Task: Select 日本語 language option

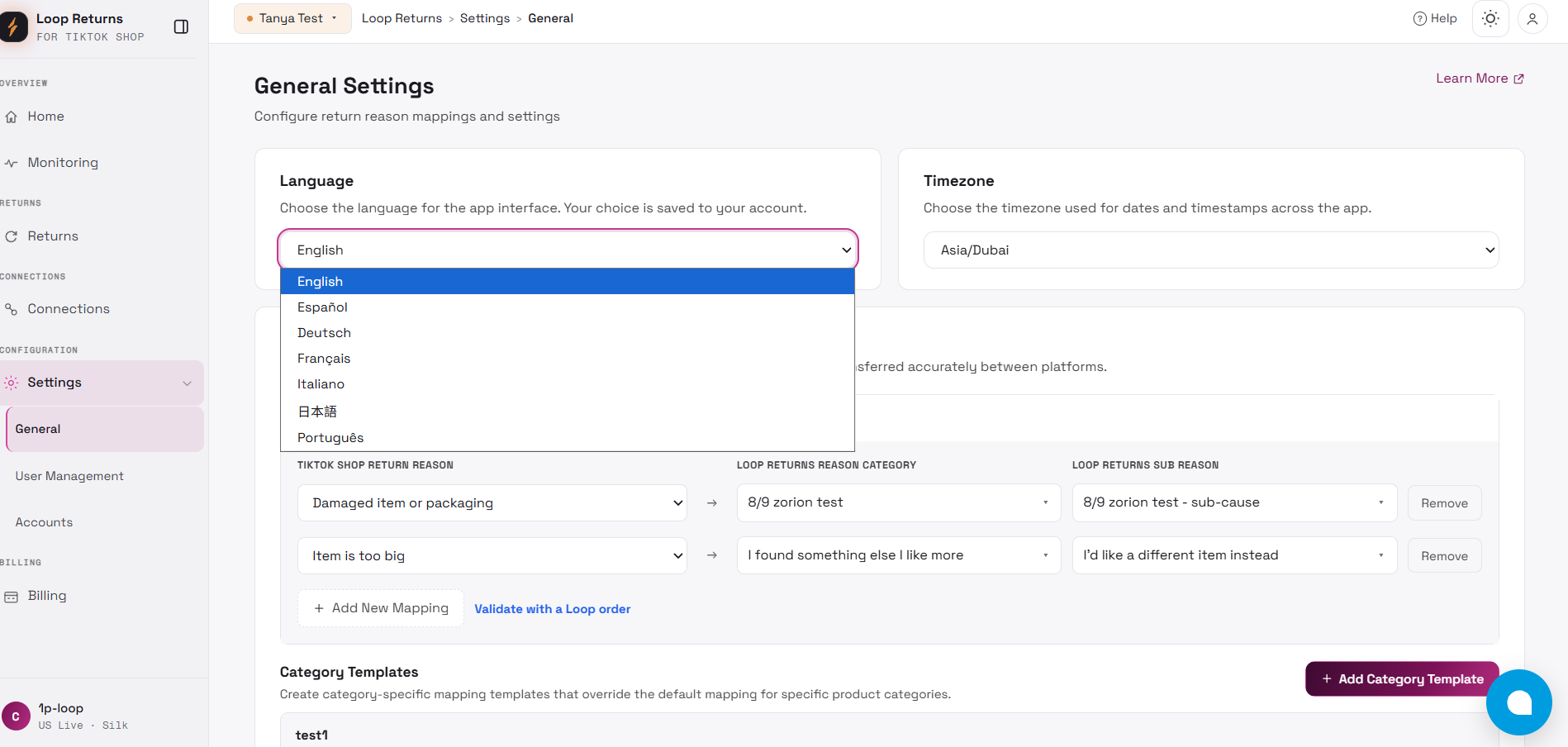Action: point(568,411)
